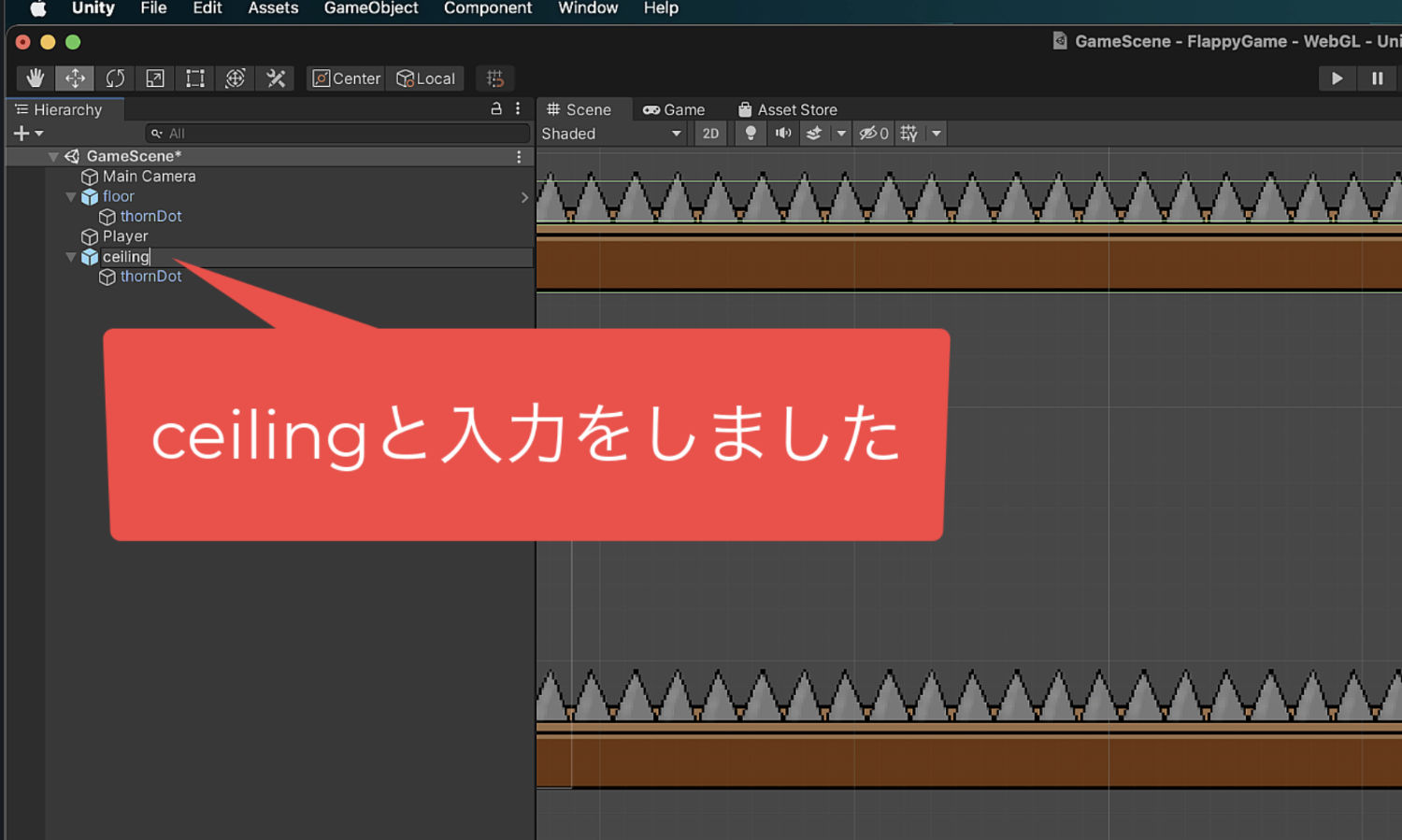Toggle hidden objects visibility
The width and height of the screenshot is (1402, 840).
(874, 134)
